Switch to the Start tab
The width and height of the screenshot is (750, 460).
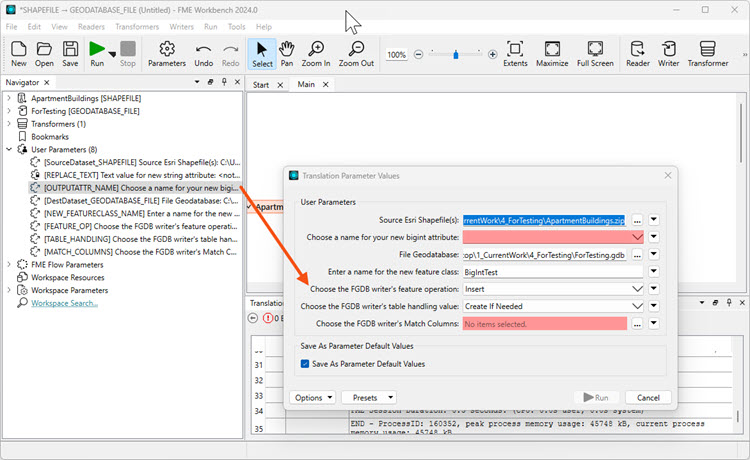(x=261, y=85)
